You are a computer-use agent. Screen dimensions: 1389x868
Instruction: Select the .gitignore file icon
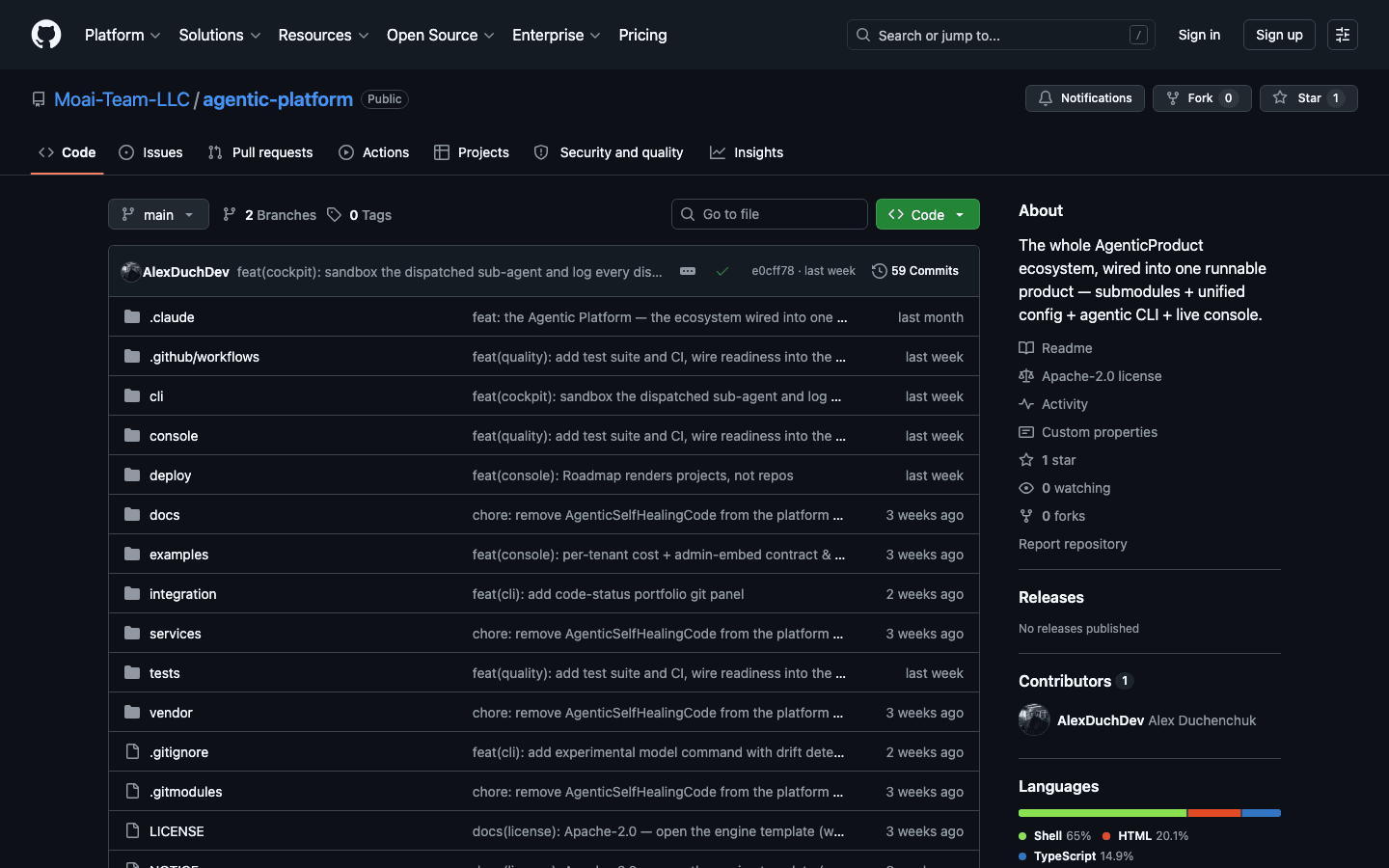(132, 751)
